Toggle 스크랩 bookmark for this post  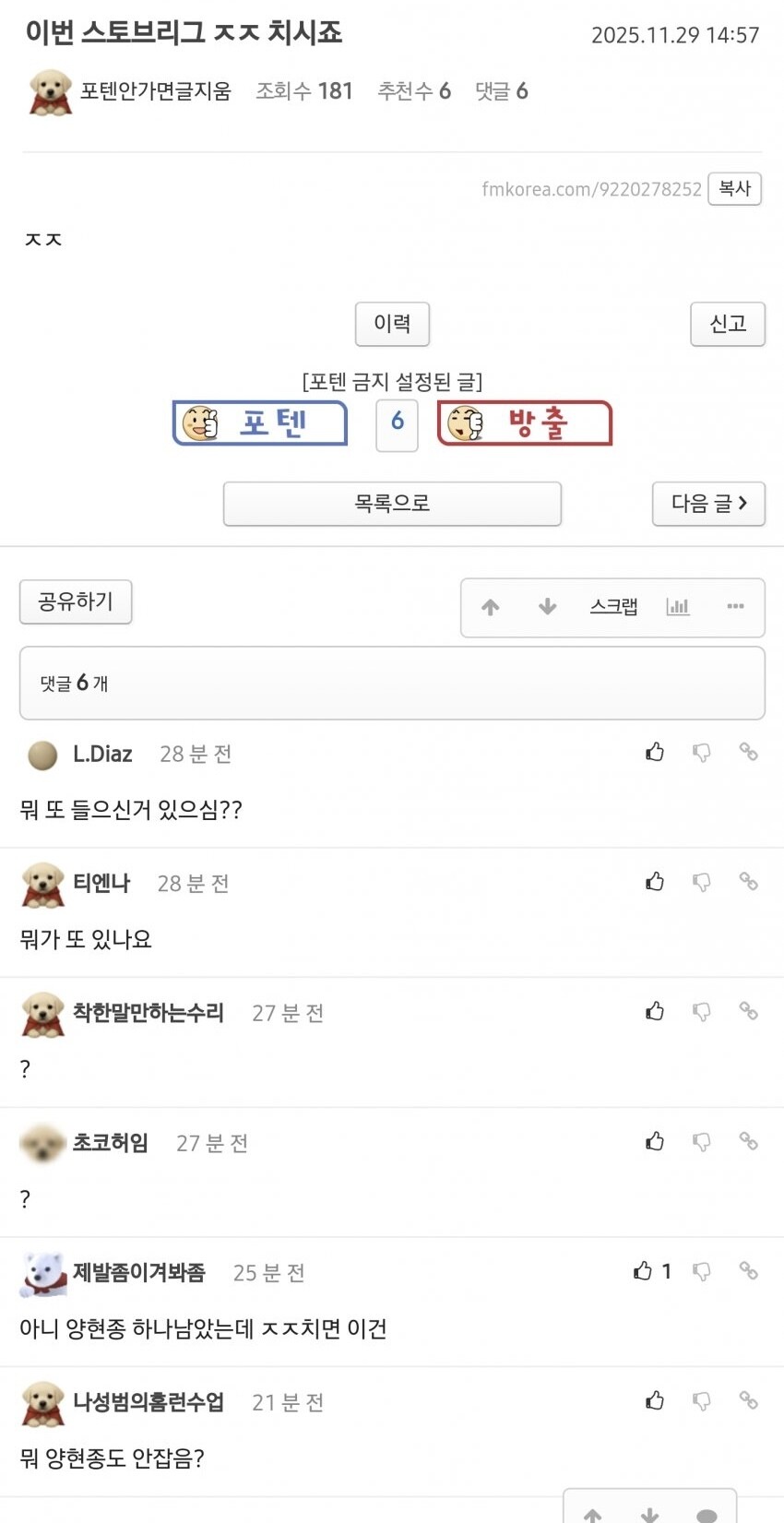pyautogui.click(x=614, y=607)
